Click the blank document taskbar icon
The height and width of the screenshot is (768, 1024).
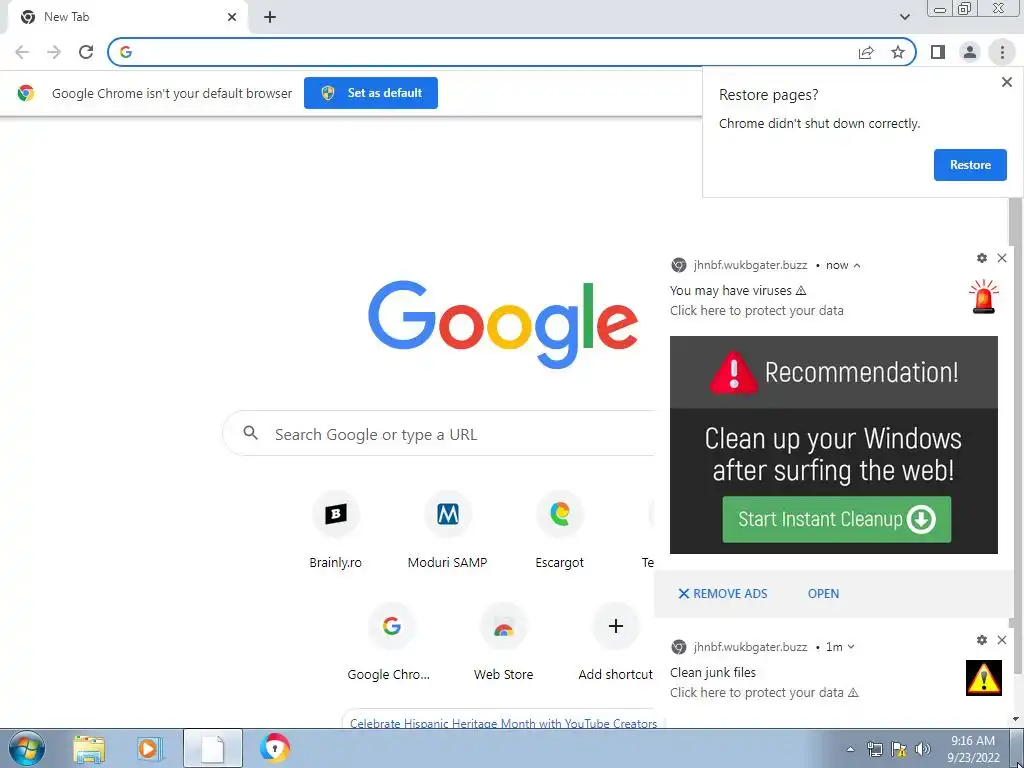click(x=212, y=748)
